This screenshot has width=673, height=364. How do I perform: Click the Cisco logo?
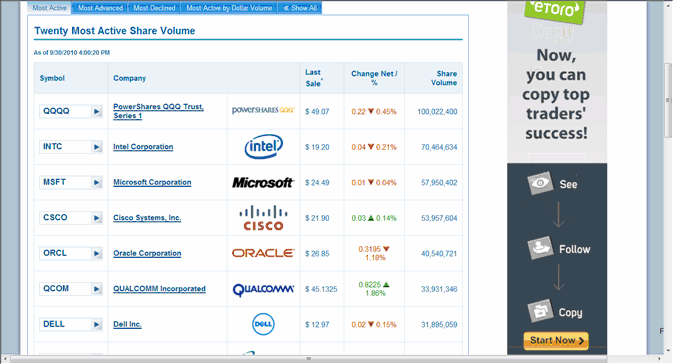tap(263, 218)
